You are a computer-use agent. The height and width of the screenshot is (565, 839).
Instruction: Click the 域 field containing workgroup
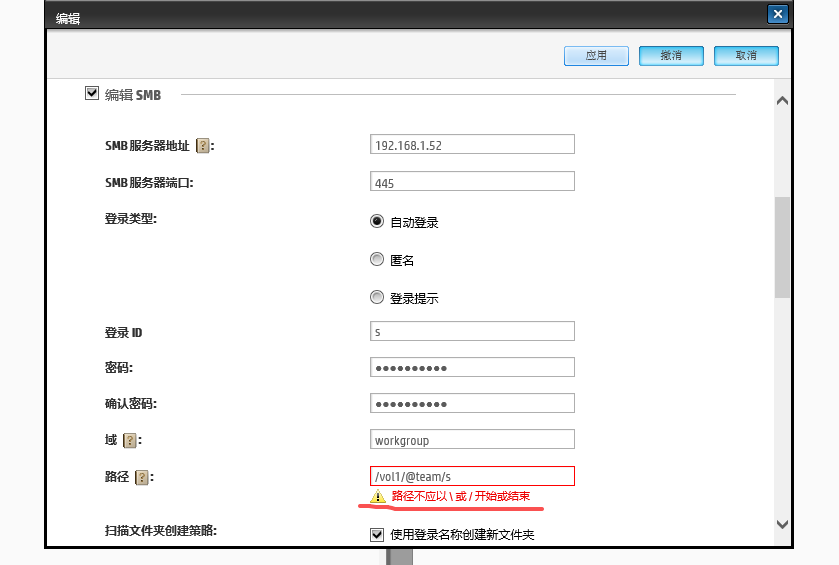(472, 439)
